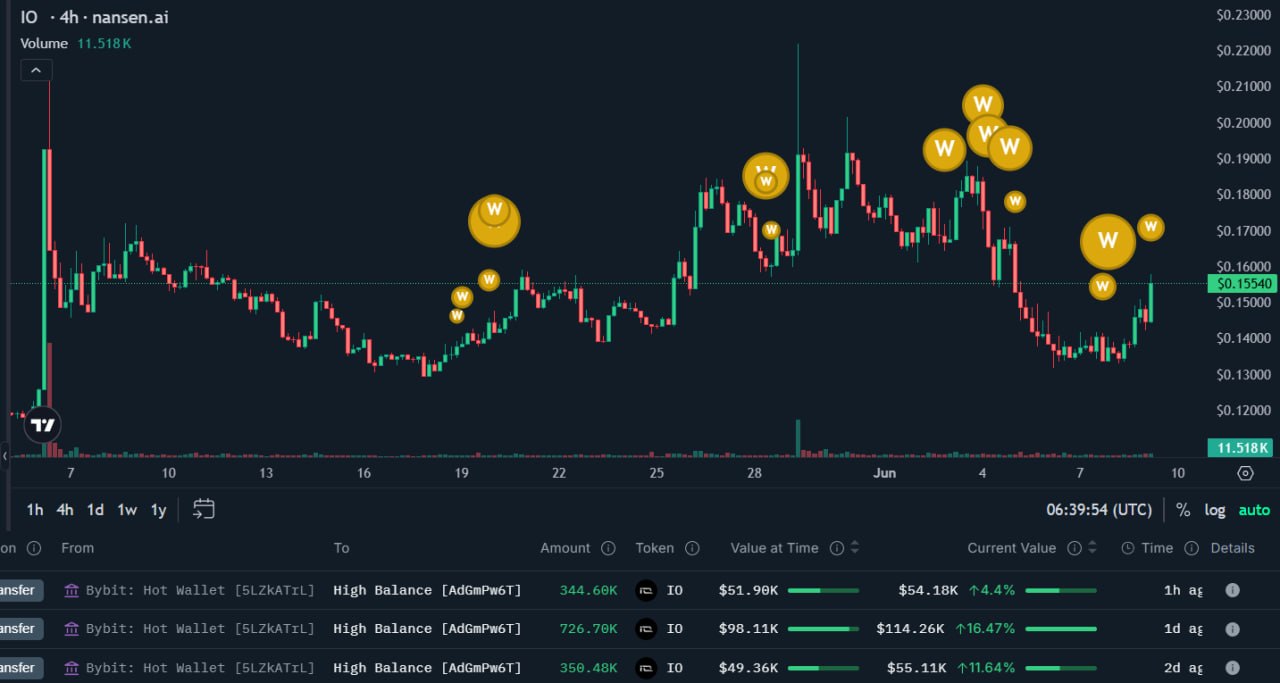Open the TradingView logo link
1280x683 pixels.
point(42,425)
